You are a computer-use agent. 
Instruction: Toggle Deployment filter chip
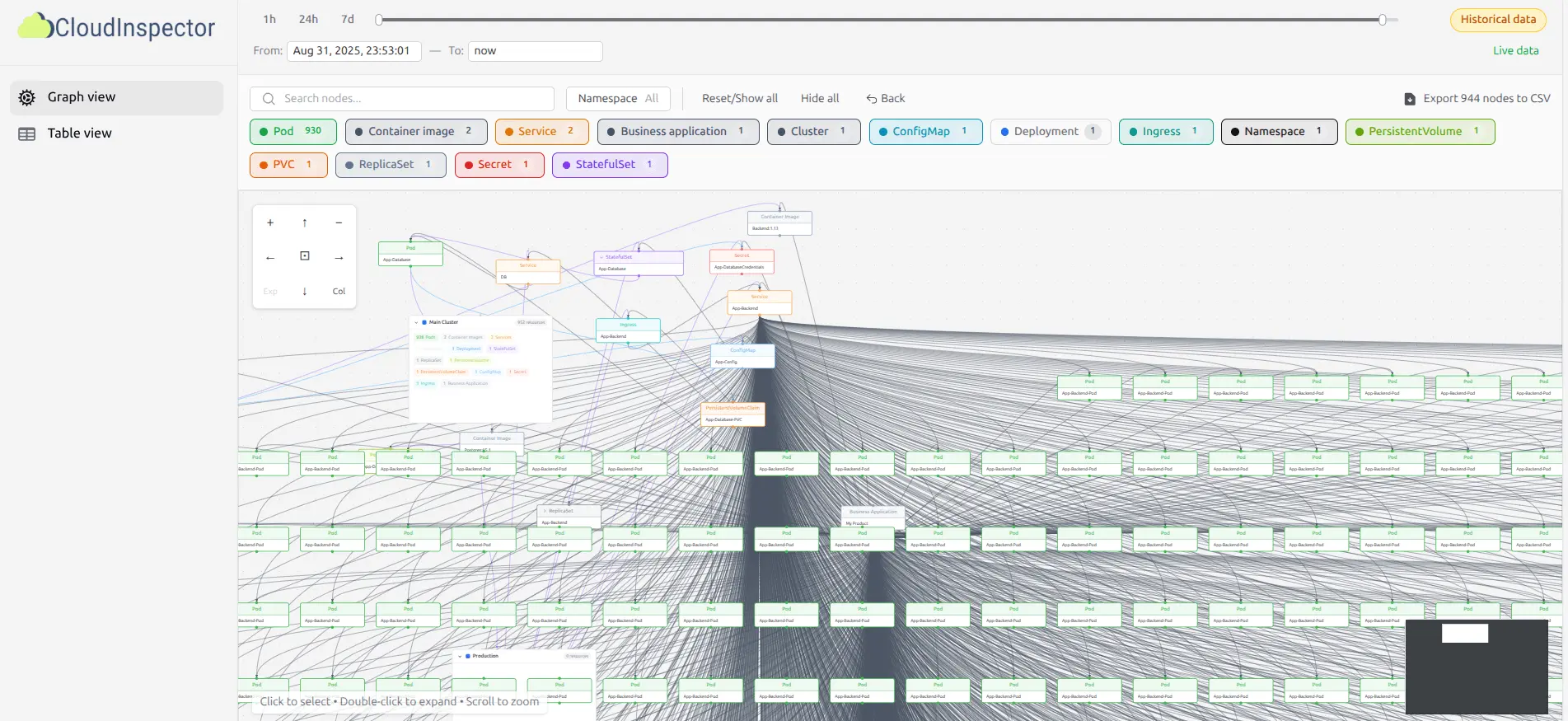(x=1051, y=131)
